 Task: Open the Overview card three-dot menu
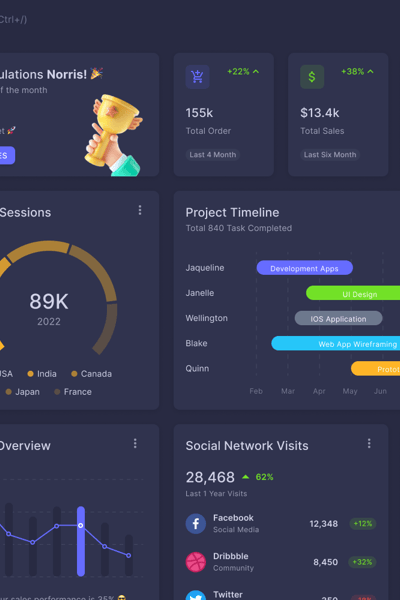(135, 443)
